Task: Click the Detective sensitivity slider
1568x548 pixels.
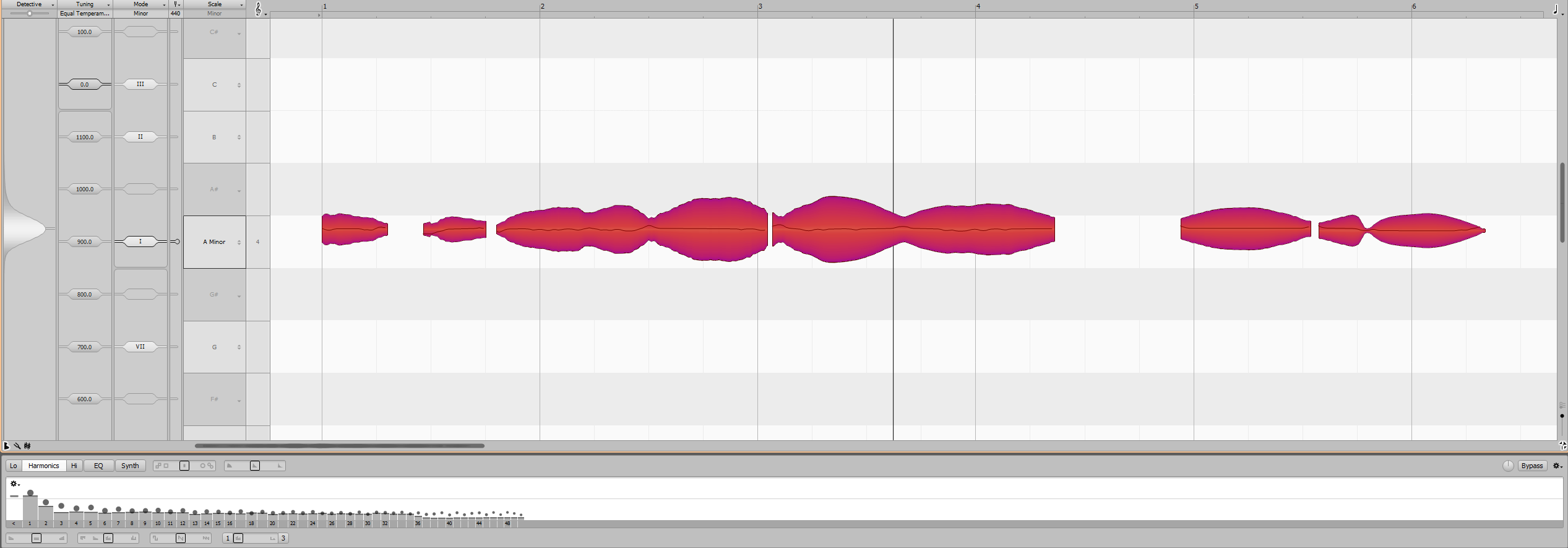Action: pyautogui.click(x=29, y=14)
